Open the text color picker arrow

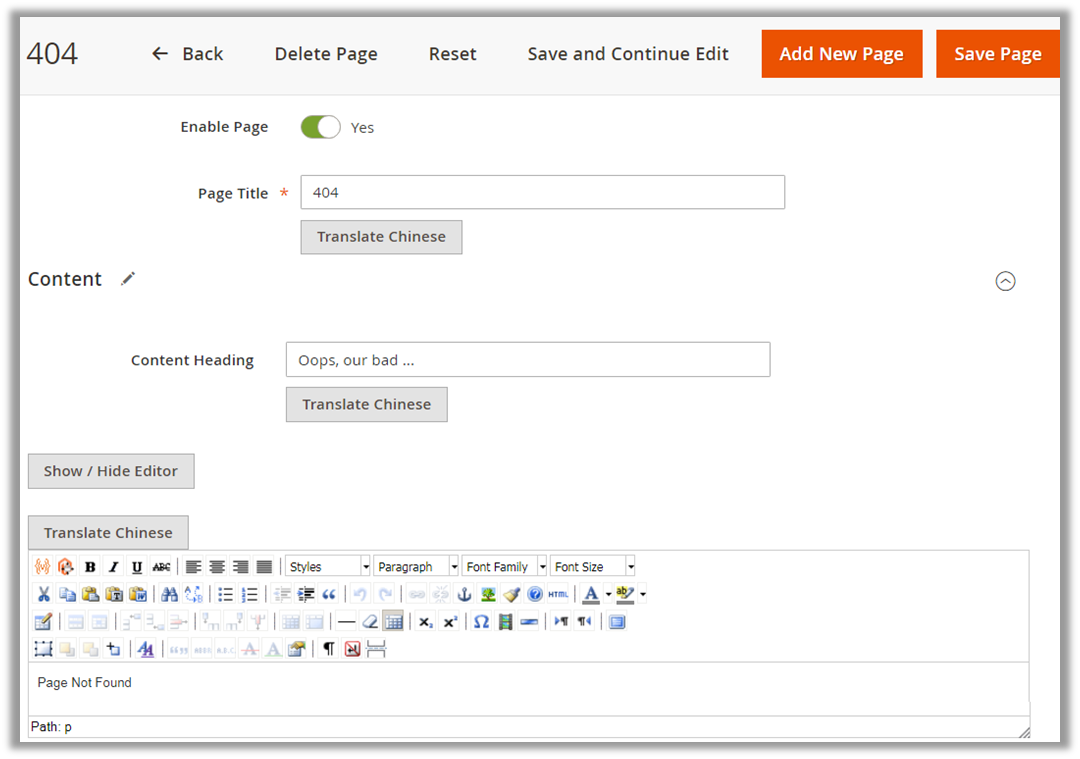click(x=608, y=594)
